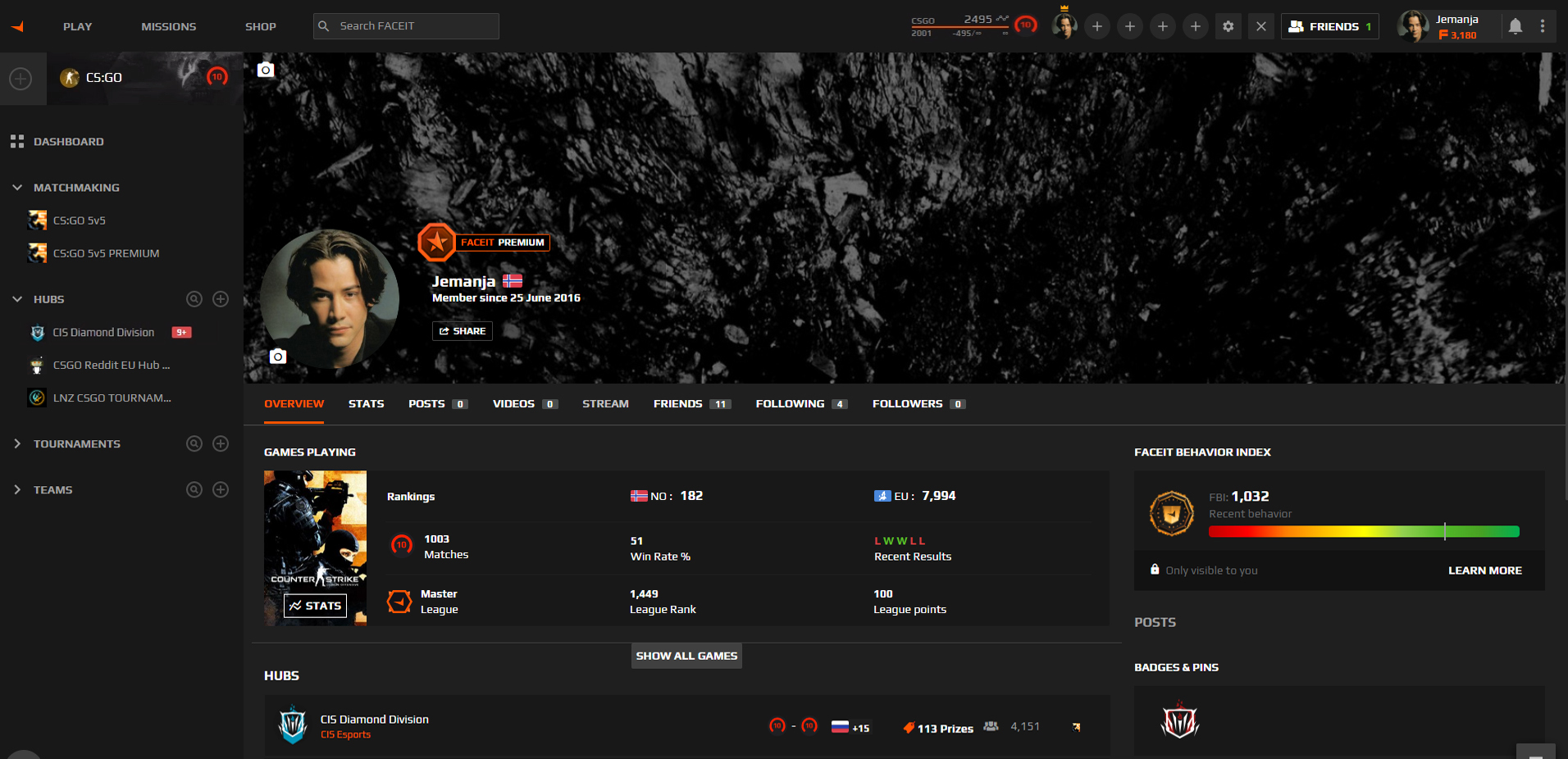Open the Stream tab

605,404
